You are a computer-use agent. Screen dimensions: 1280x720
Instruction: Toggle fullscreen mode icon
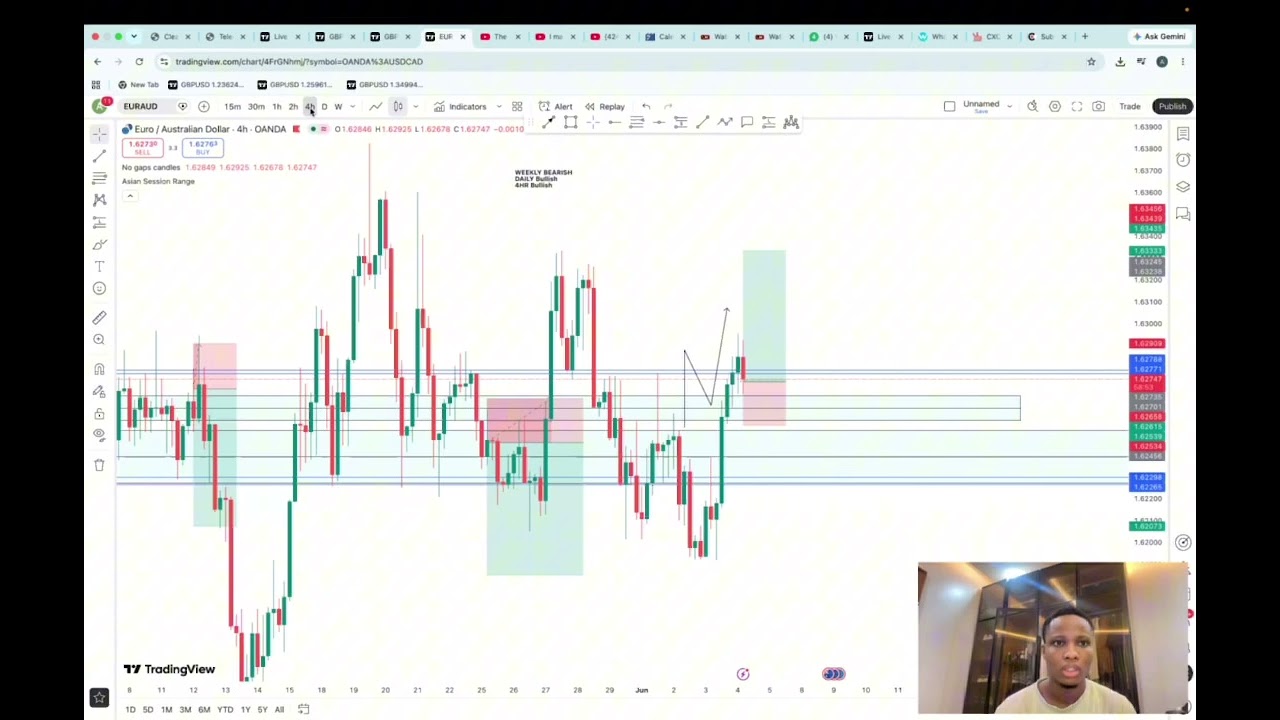pos(1077,106)
